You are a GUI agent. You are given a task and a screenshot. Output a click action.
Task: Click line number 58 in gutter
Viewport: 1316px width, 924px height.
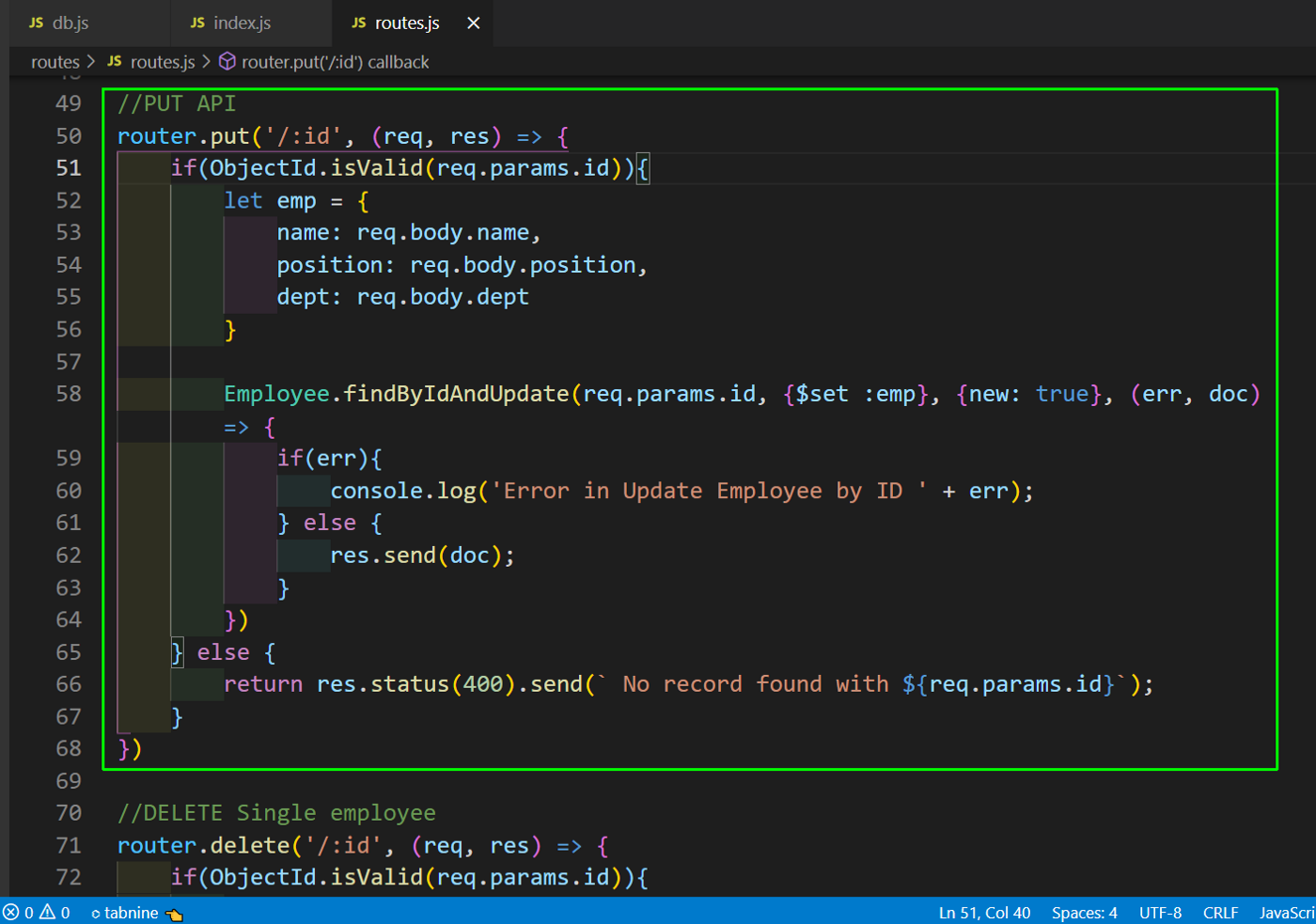pos(69,394)
